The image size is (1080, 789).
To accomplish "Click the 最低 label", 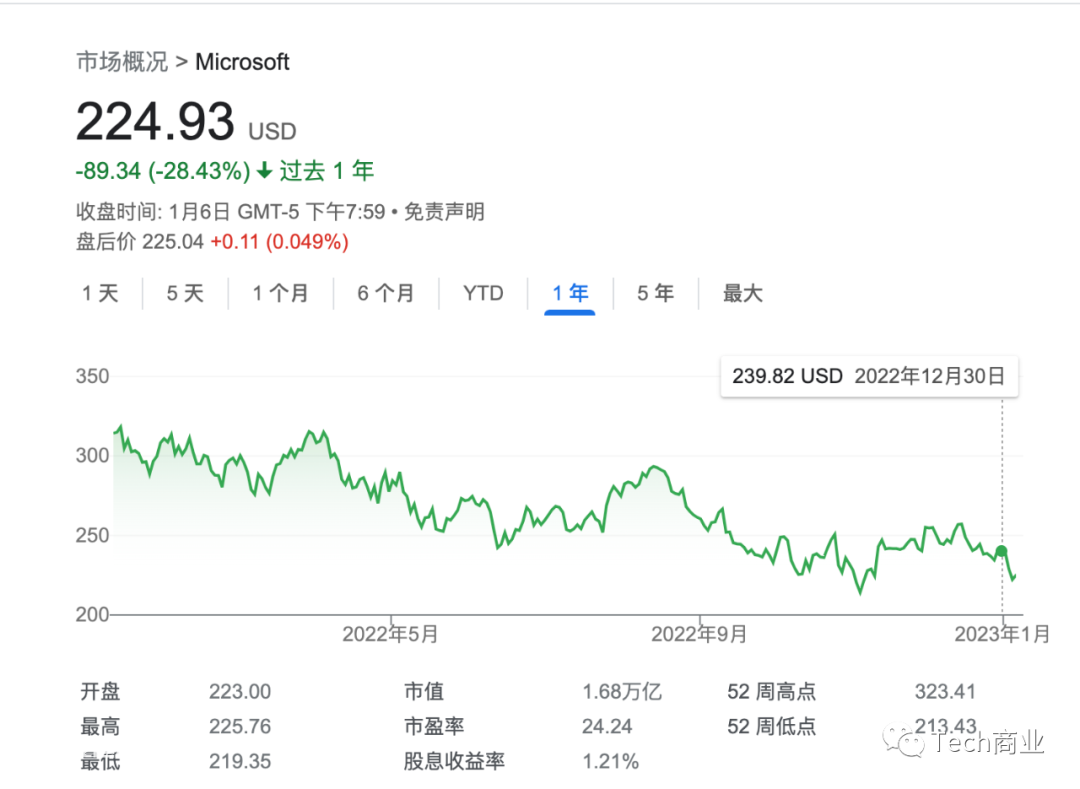I will 100,761.
